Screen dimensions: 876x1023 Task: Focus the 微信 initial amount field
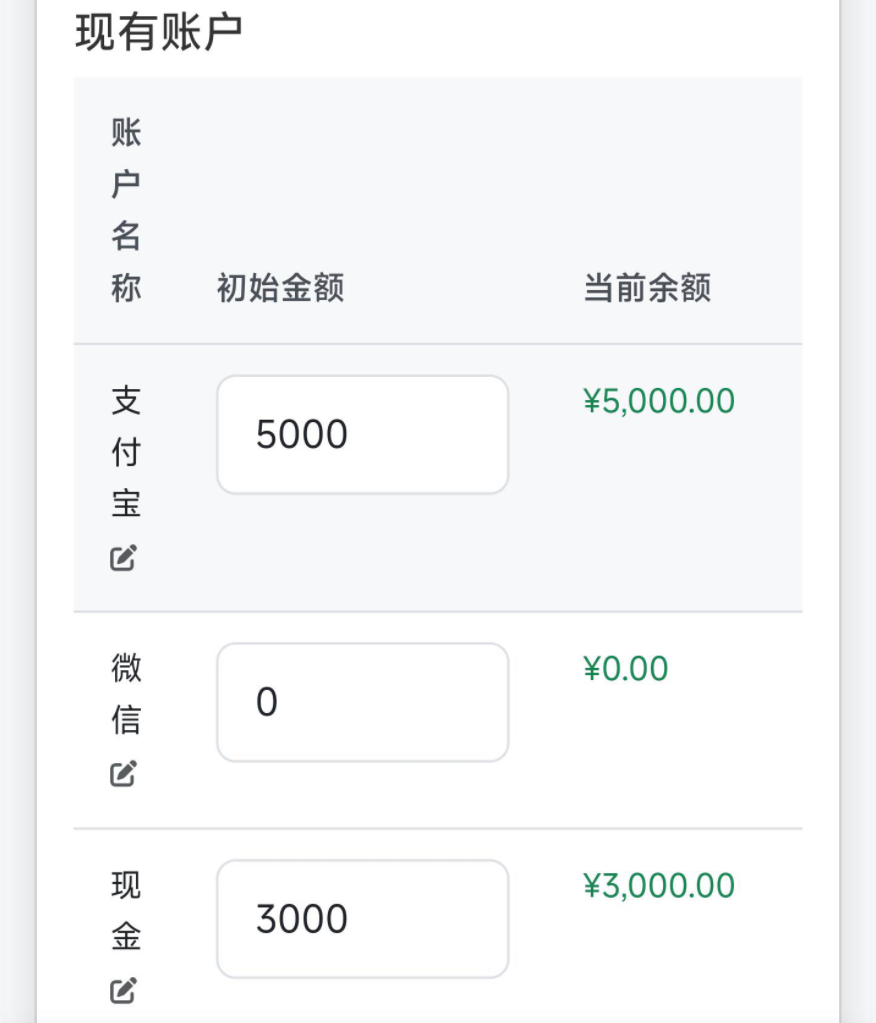tap(362, 702)
